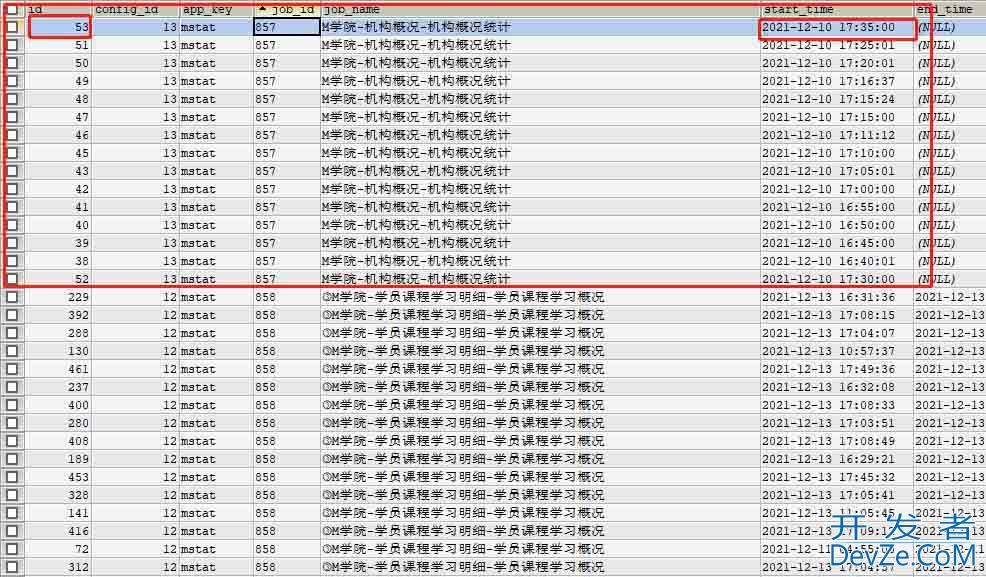This screenshot has width=986, height=577.
Task: Click id cell showing 237
Action: pyautogui.click(x=58, y=387)
